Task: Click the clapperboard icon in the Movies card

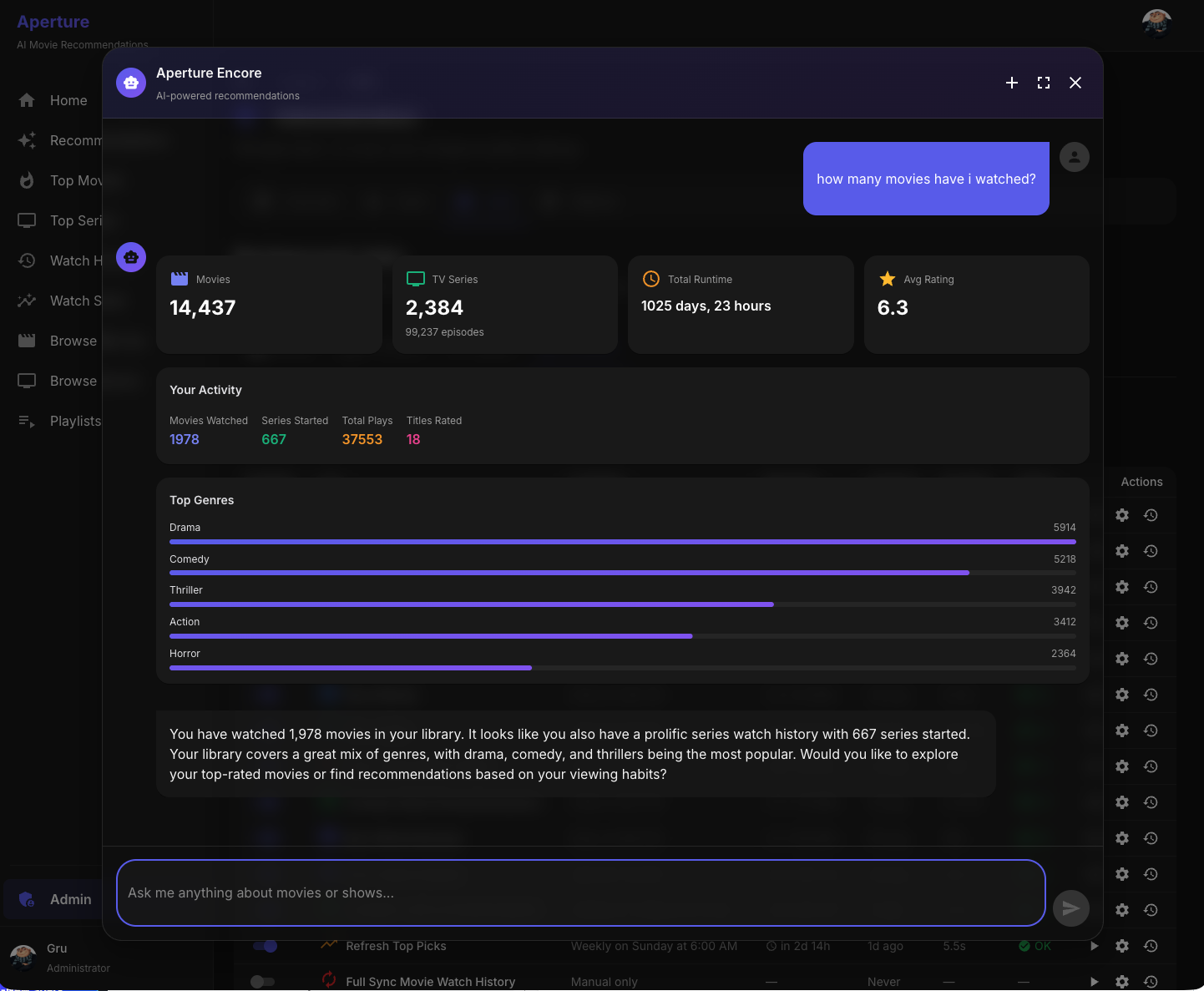Action: coord(180,279)
